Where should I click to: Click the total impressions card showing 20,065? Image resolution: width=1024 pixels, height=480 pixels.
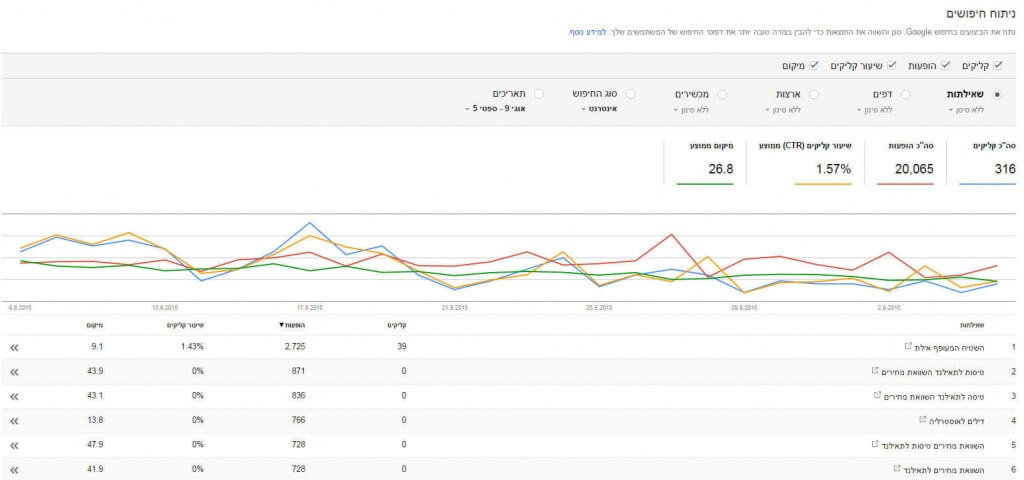pos(905,162)
